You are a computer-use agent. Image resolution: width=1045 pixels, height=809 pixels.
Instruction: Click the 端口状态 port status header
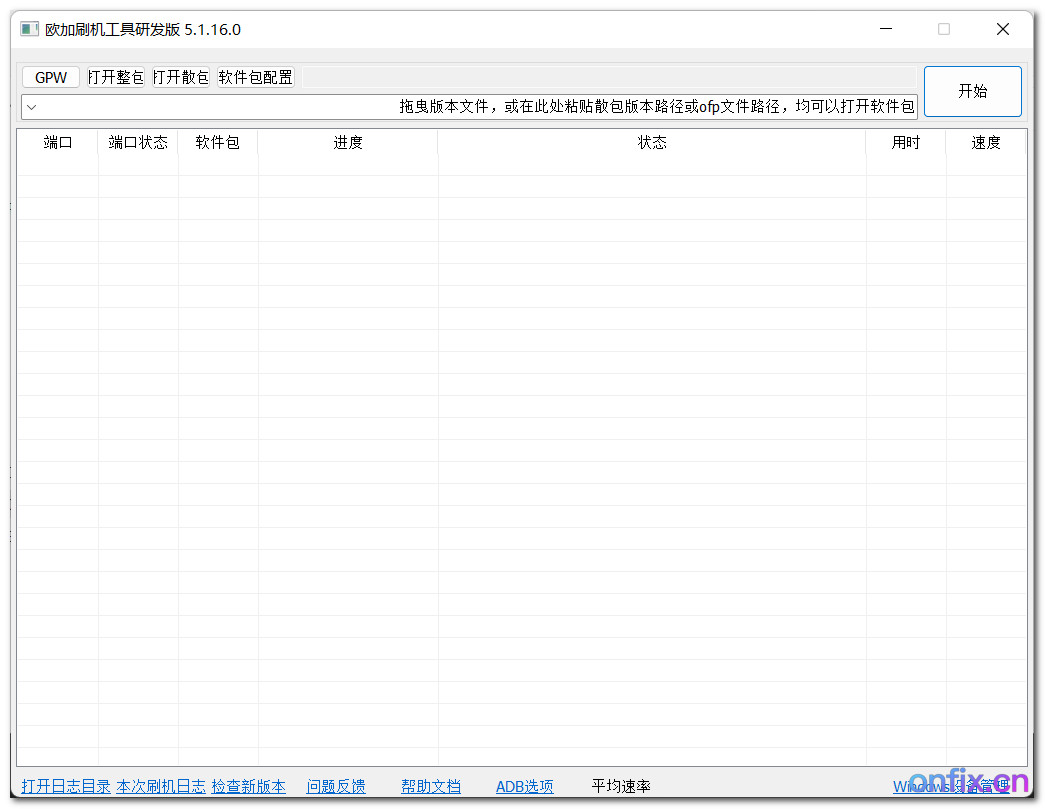tap(137, 142)
